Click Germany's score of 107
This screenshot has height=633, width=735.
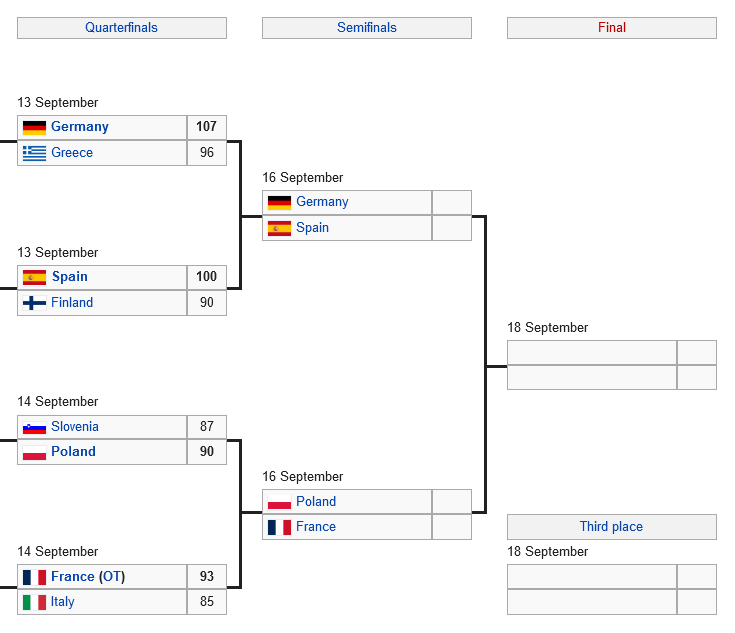point(206,127)
